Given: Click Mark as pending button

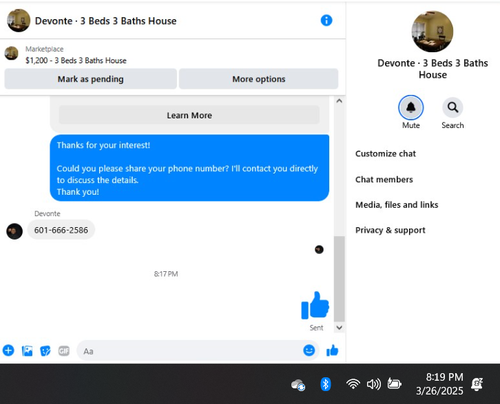Looking at the screenshot, I should [x=90, y=79].
